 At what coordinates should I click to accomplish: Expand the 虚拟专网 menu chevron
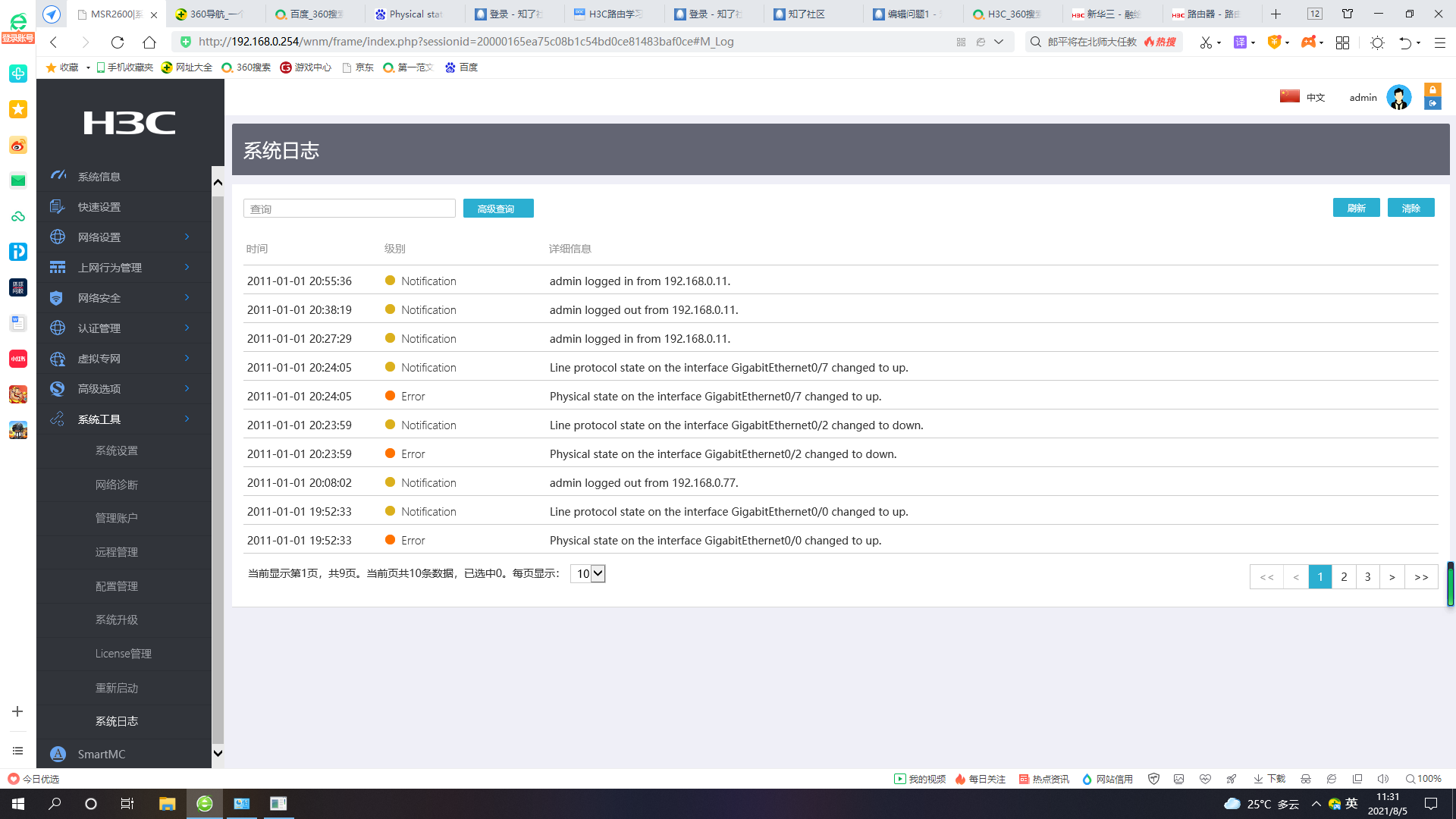[187, 358]
